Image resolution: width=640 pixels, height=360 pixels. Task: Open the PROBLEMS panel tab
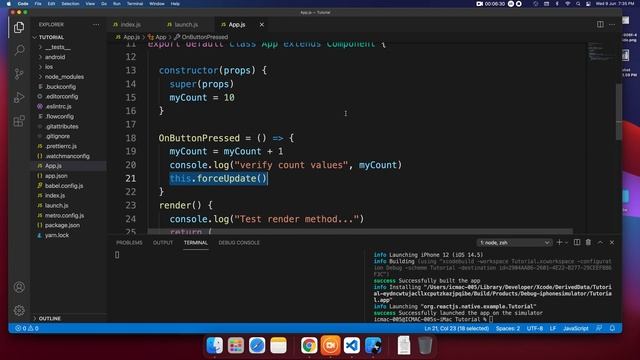(129, 242)
